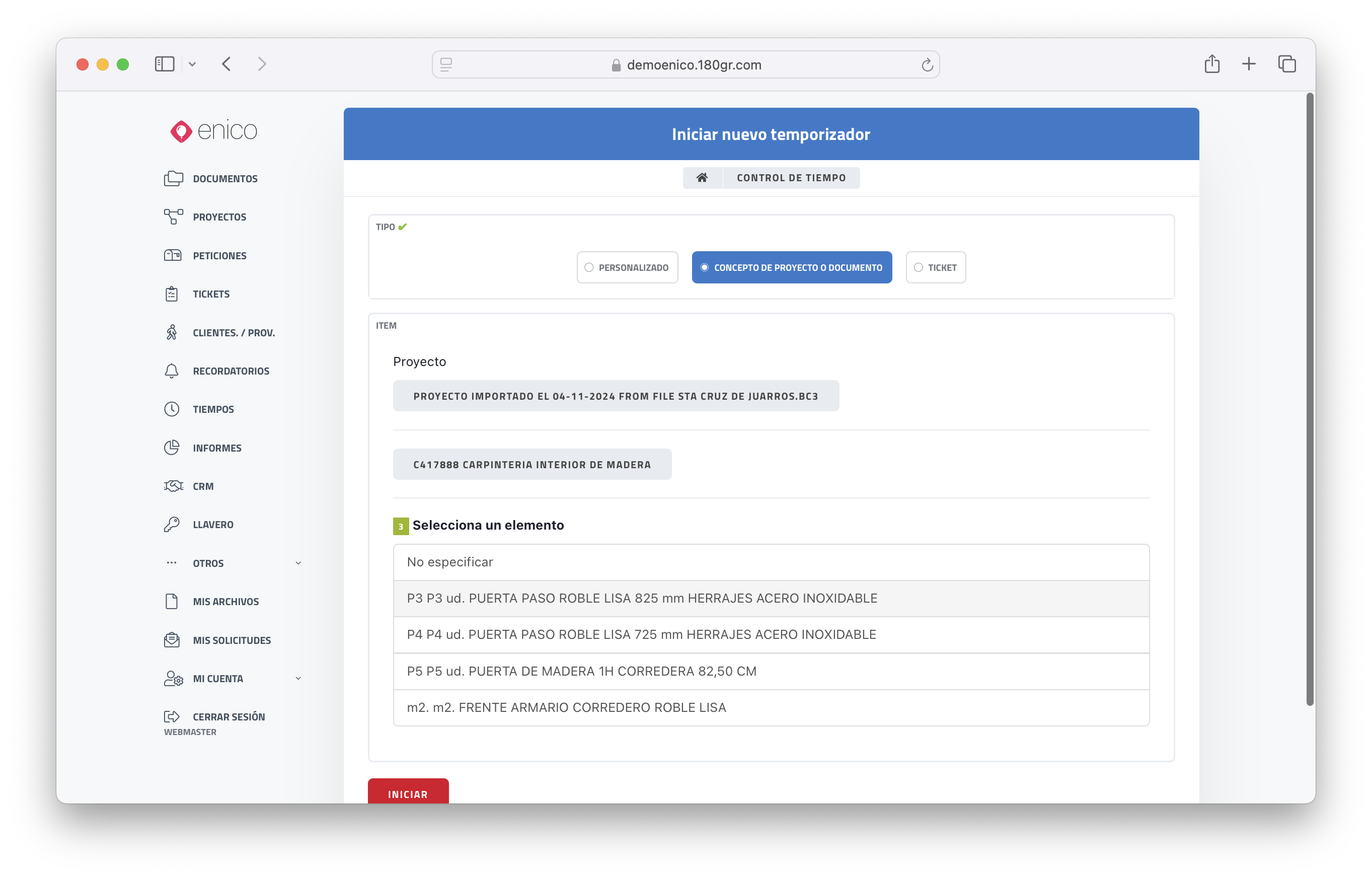Expand the Otros sidebar submenu
Screen dimensions: 1372x878
[x=298, y=563]
